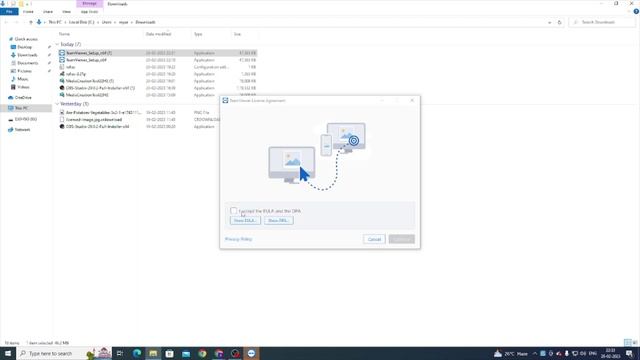Click Users in the address breadcrumb
Viewport: 640px width, 360px height.
[107, 22]
